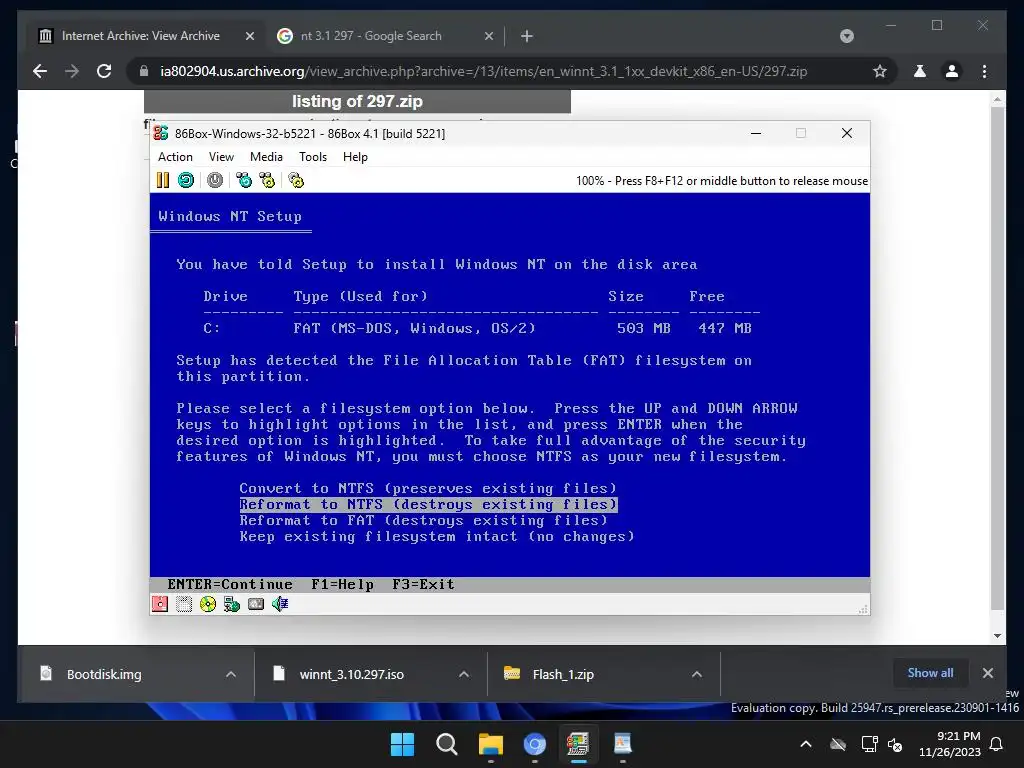Click the '503 MB' size value
Image resolution: width=1024 pixels, height=768 pixels.
644,328
